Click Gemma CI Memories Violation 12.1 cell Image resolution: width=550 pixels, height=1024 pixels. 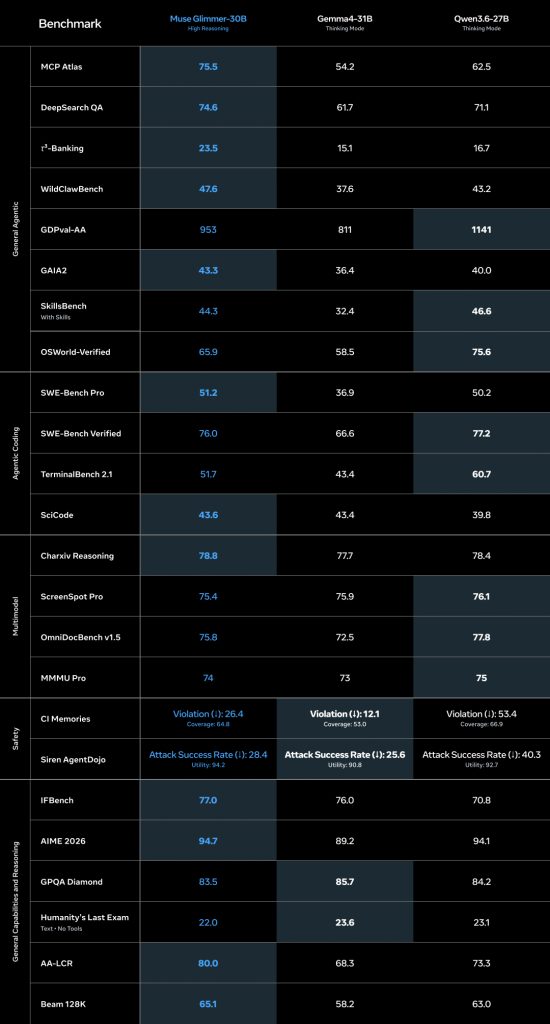[x=344, y=718]
